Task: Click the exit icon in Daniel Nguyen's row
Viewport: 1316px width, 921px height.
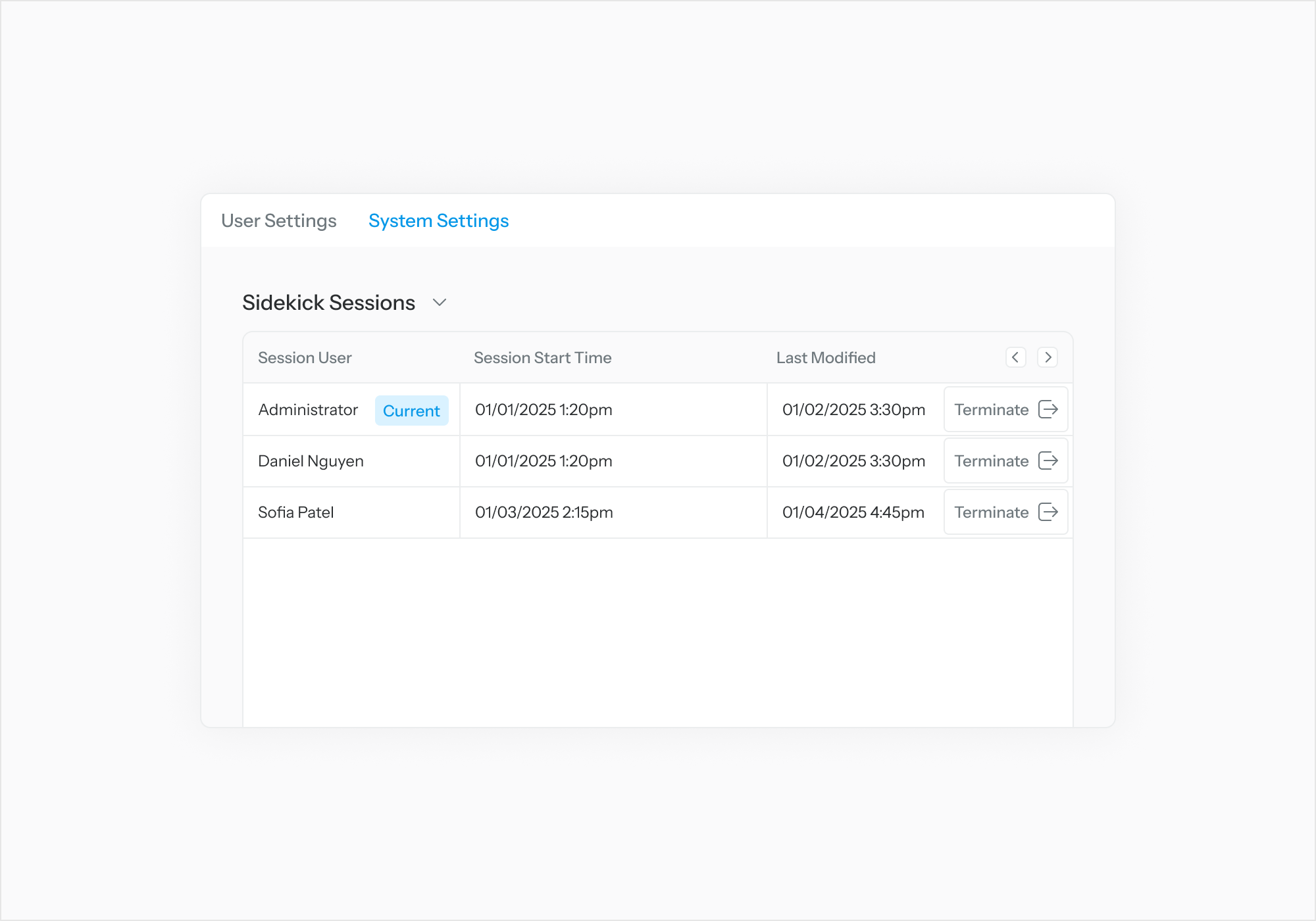Action: pyautogui.click(x=1048, y=460)
